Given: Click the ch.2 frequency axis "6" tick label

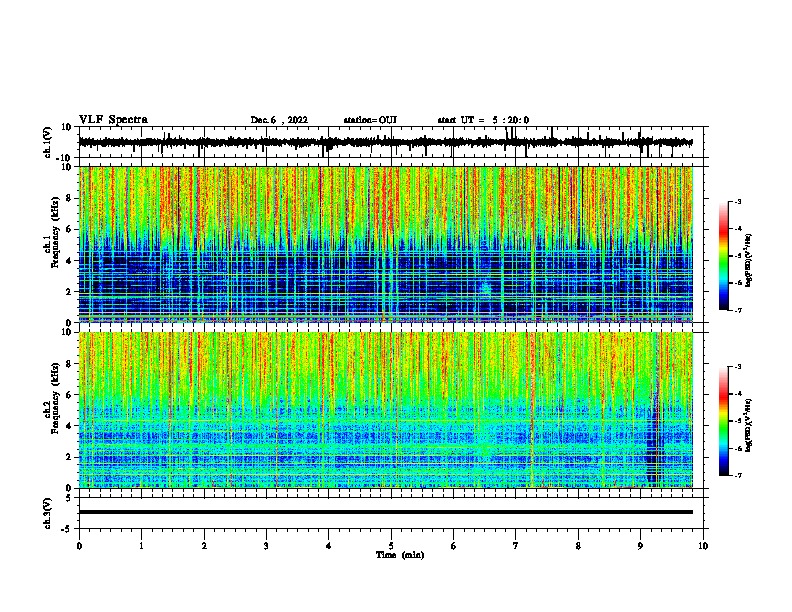Looking at the screenshot, I should [x=69, y=395].
